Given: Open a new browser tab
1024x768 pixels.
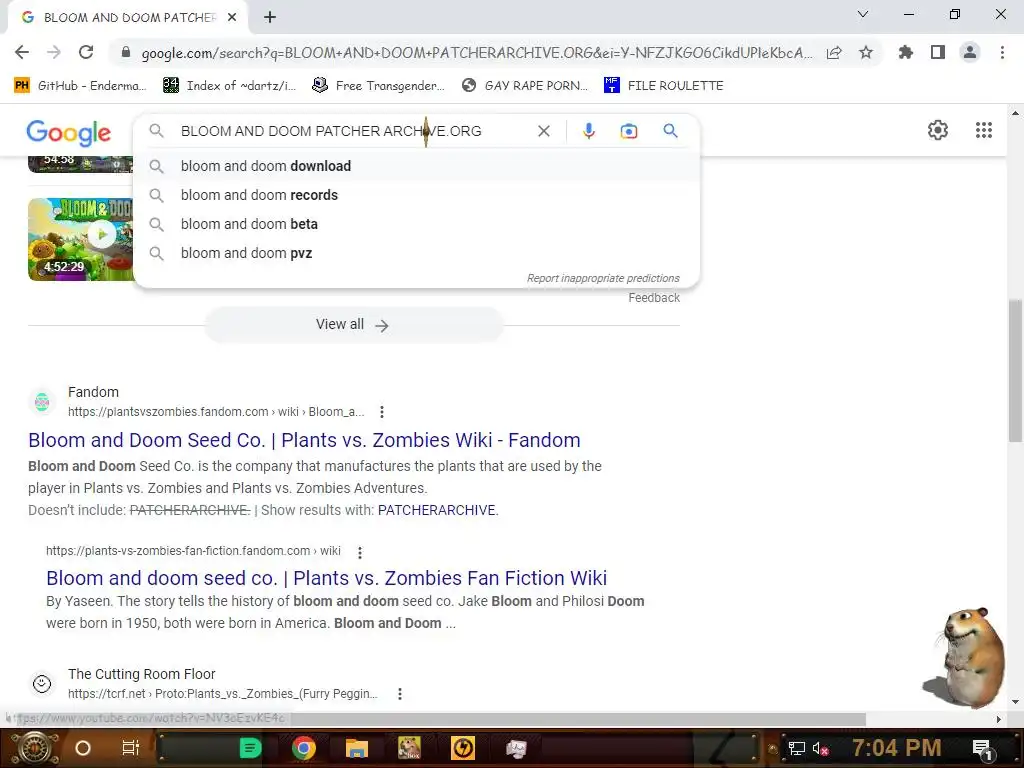Looking at the screenshot, I should tap(270, 18).
